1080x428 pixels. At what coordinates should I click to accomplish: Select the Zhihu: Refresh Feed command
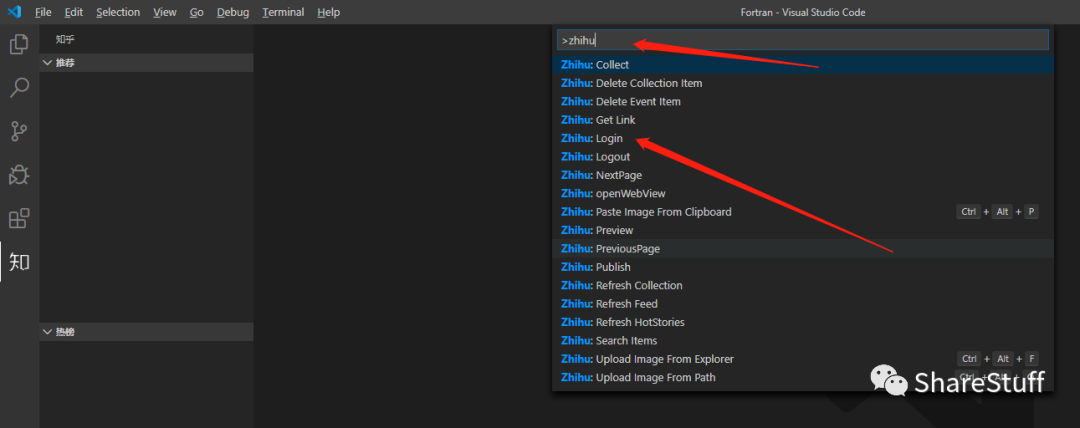pyautogui.click(x=803, y=304)
